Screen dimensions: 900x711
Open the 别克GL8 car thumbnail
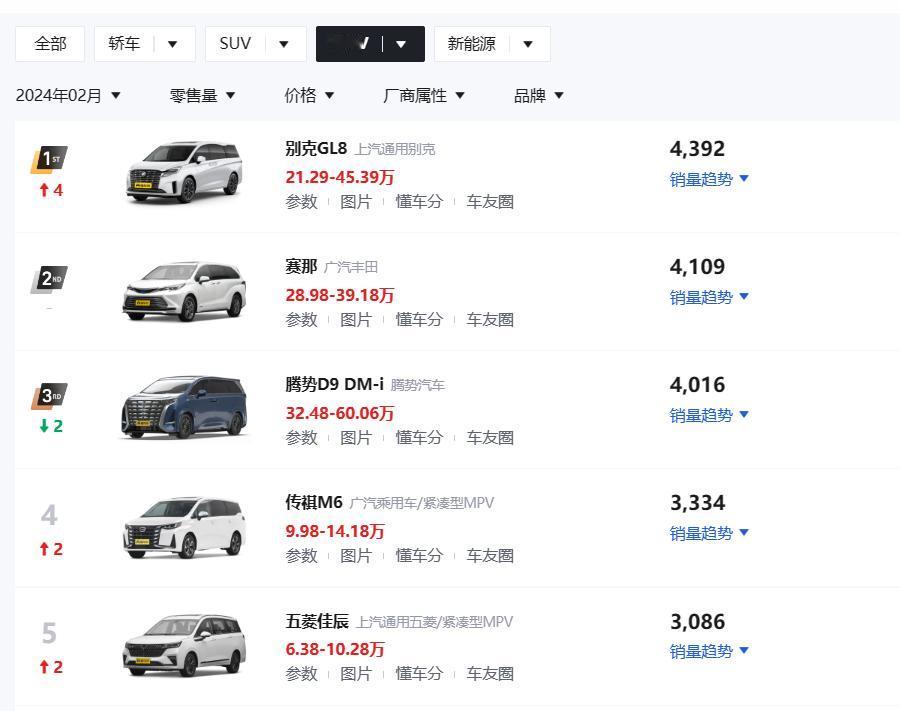184,172
